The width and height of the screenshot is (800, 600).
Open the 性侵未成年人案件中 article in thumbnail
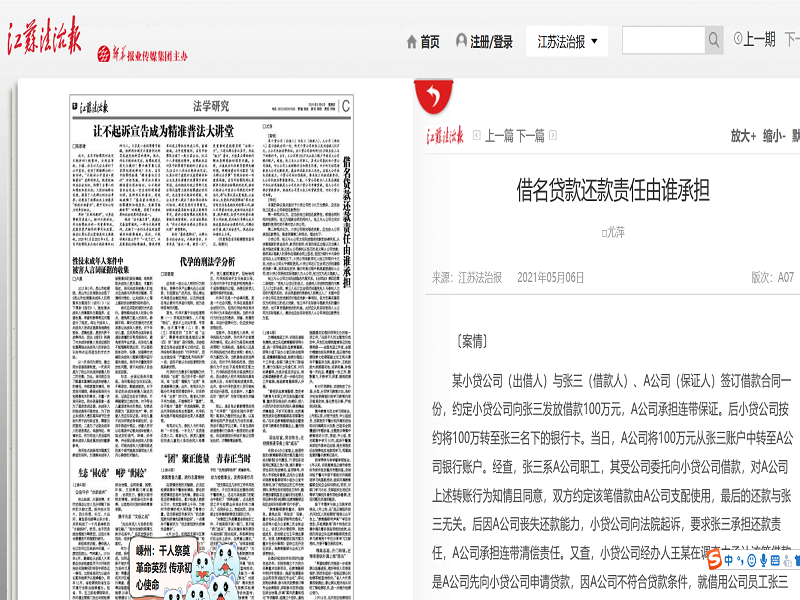point(101,265)
